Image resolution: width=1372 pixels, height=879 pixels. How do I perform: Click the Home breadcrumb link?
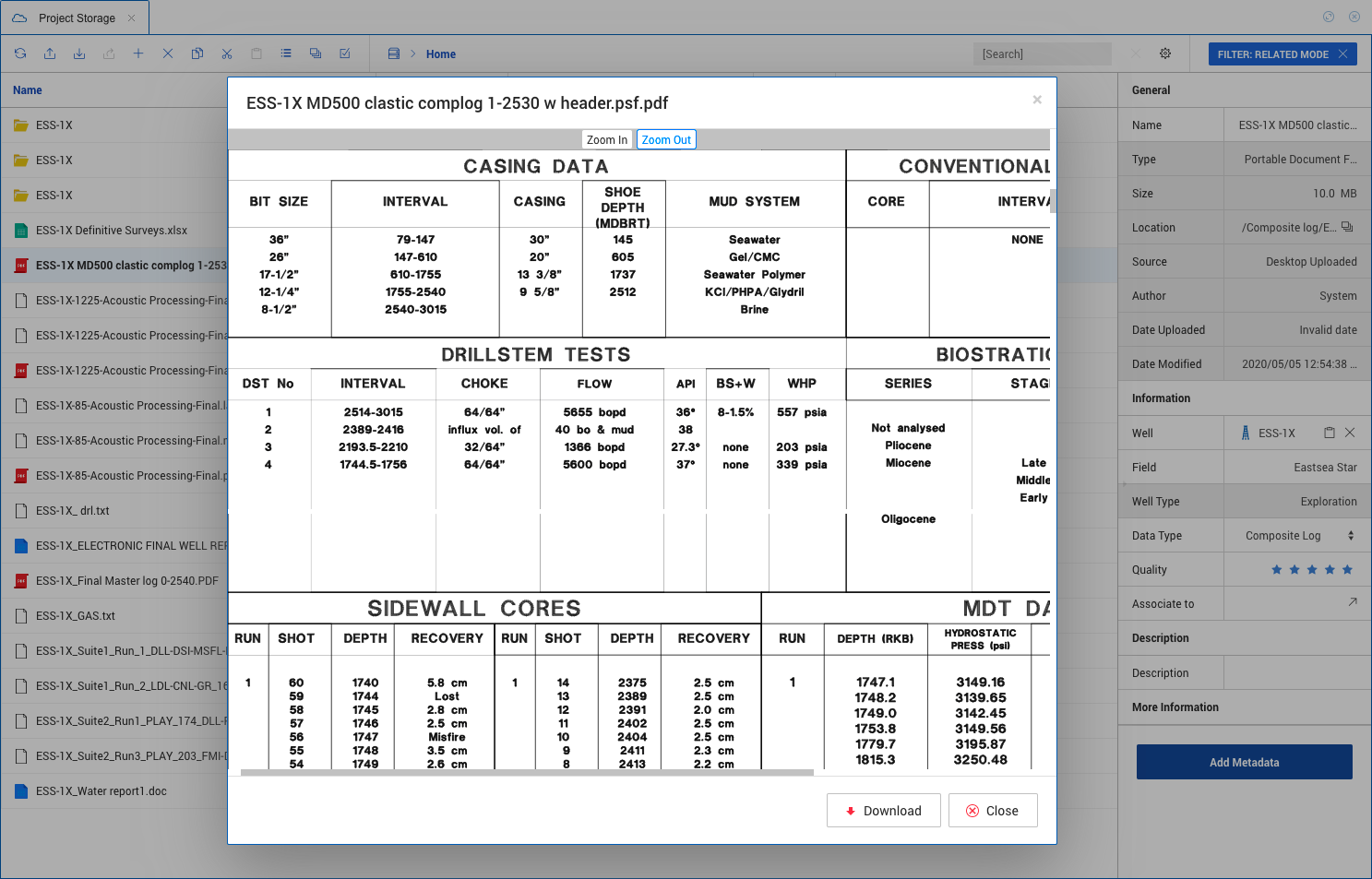(x=441, y=54)
